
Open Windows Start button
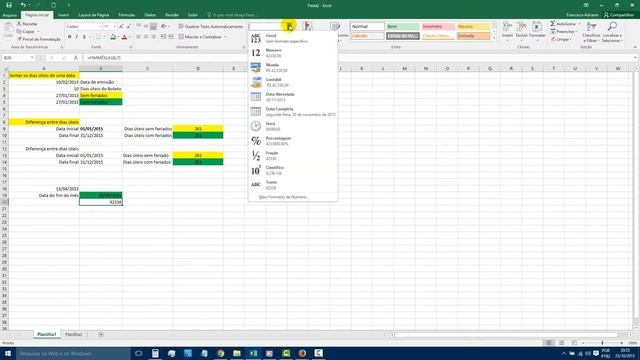click(x=8, y=353)
